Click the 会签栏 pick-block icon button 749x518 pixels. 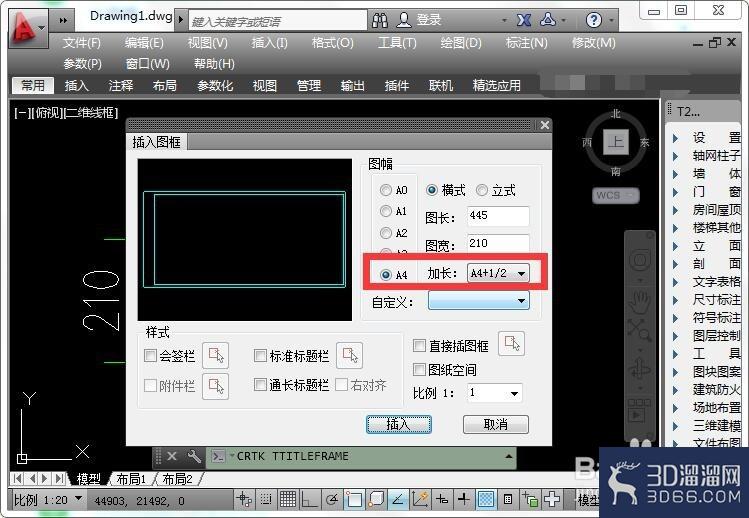215,356
